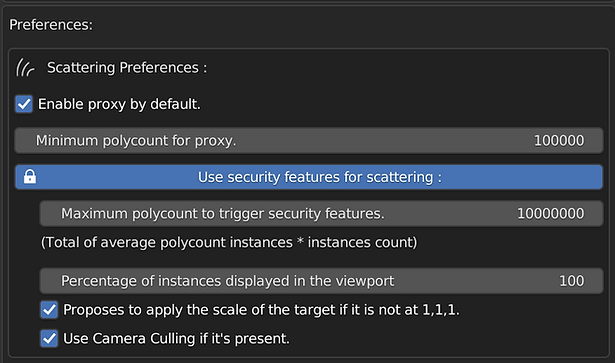The height and width of the screenshot is (363, 615).
Task: Click the Preferences: heading text
Action: tap(51, 25)
